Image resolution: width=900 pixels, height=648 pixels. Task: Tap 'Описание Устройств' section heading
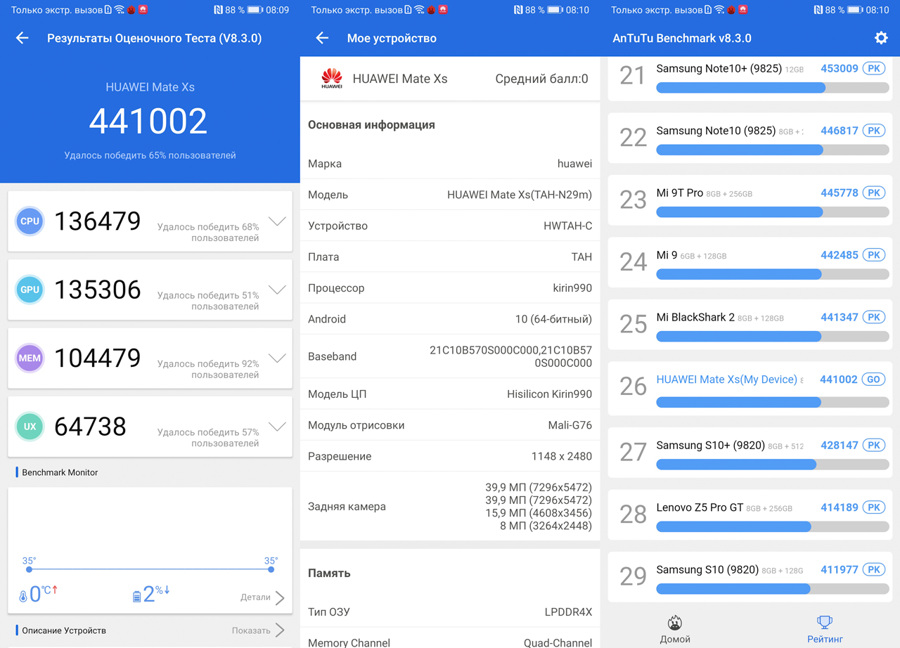[64, 630]
